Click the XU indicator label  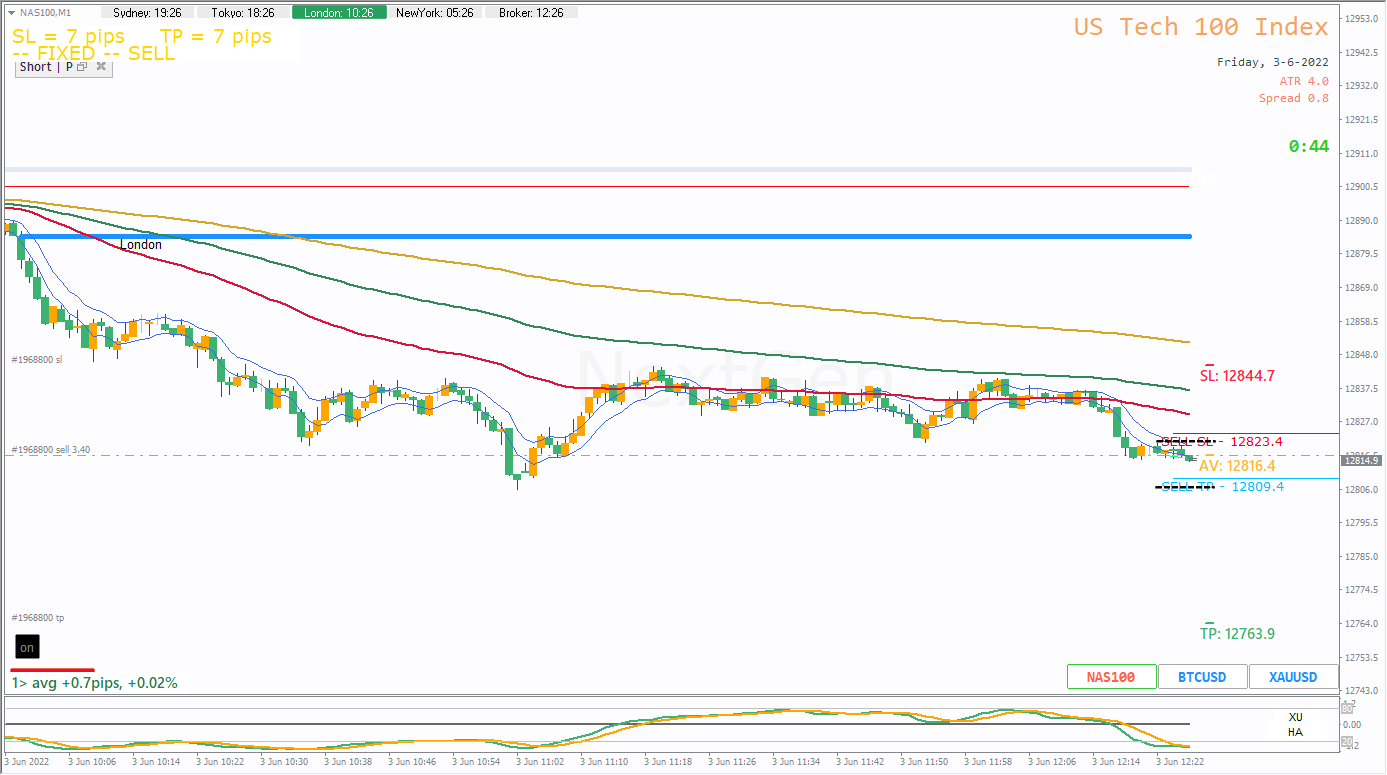(1296, 717)
